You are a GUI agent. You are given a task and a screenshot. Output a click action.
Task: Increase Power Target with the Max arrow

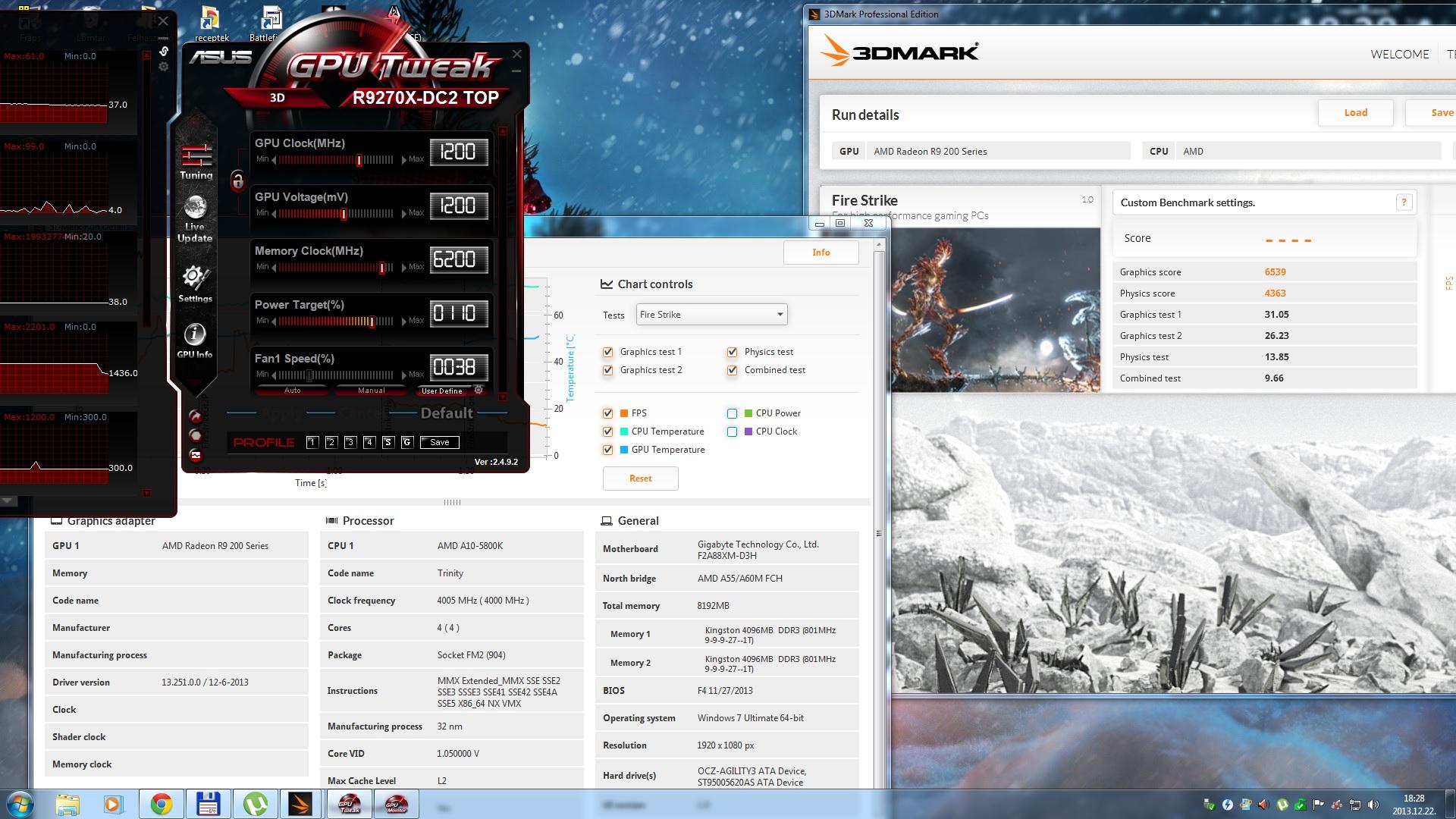403,322
